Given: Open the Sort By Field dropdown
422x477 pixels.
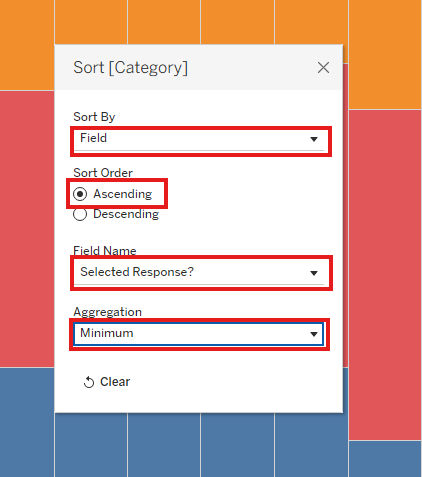Looking at the screenshot, I should (x=199, y=140).
